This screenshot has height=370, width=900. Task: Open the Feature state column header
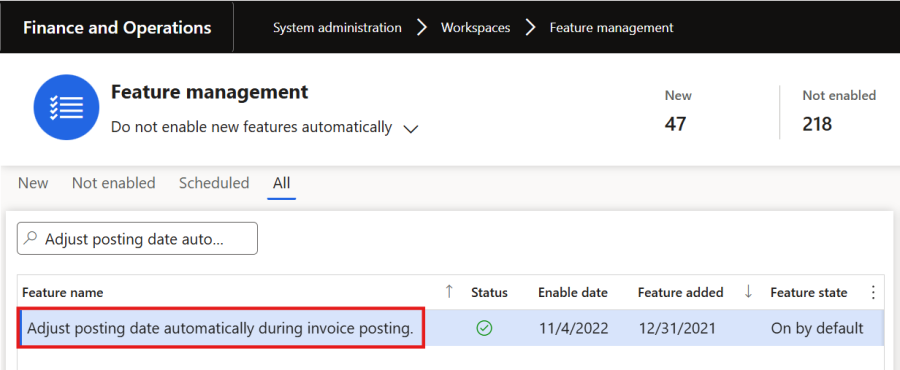[x=809, y=293]
